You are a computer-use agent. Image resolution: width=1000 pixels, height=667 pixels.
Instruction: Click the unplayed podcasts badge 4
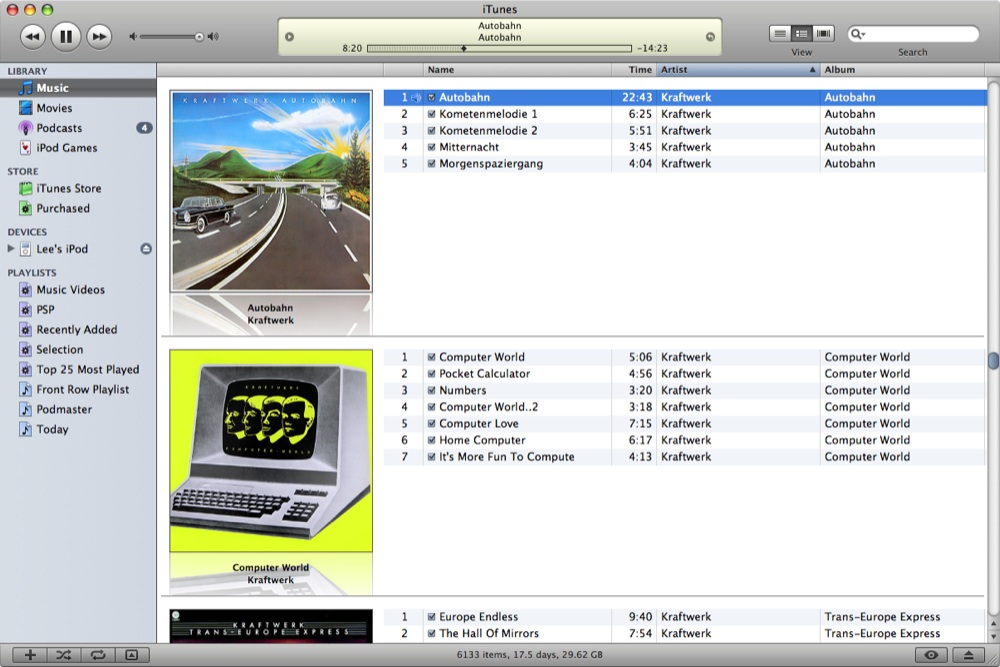tap(144, 128)
